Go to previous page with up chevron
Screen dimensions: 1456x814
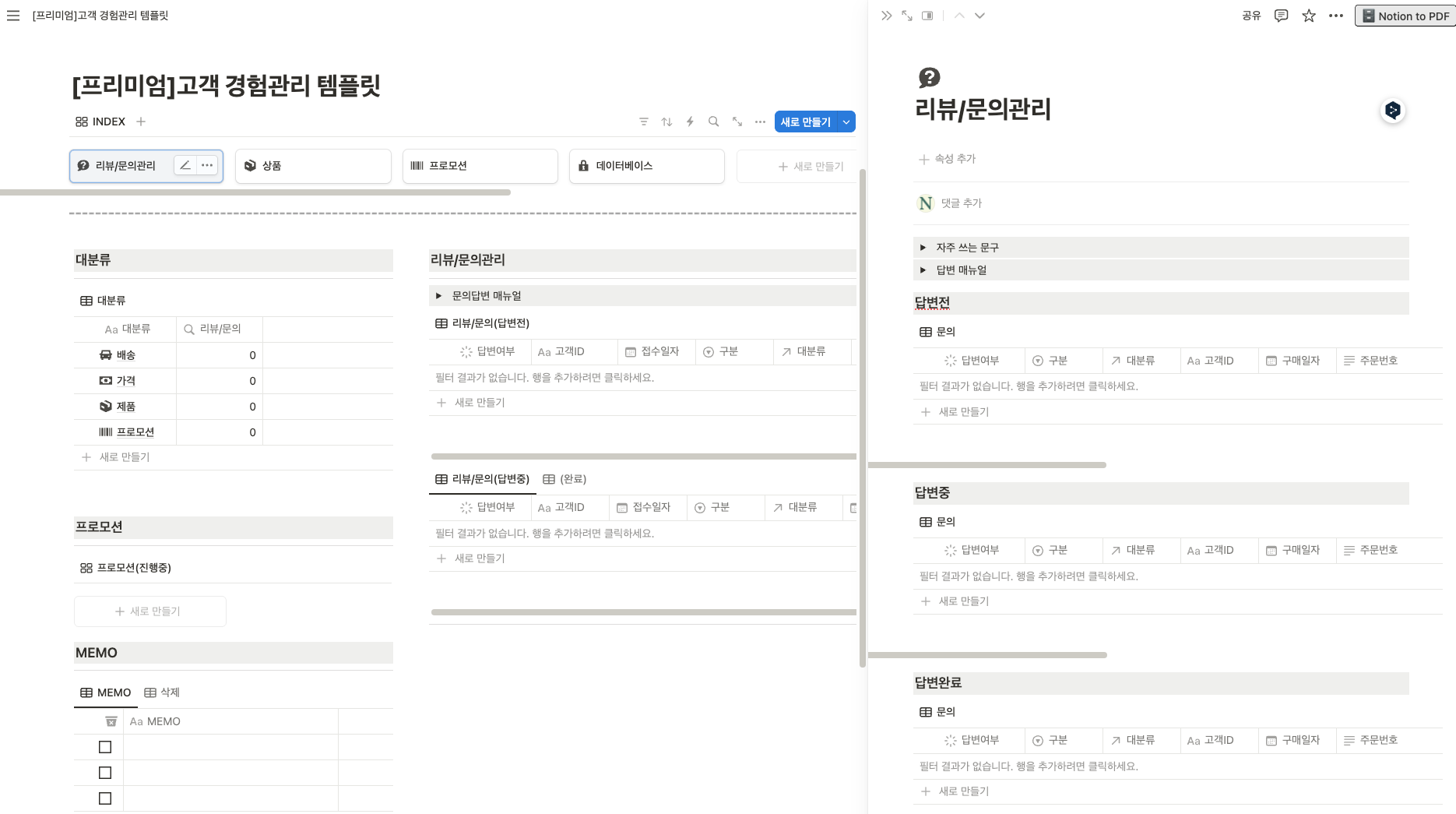point(959,16)
